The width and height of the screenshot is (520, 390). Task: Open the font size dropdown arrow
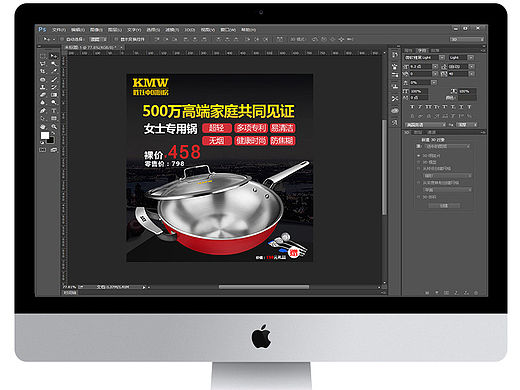[435, 66]
